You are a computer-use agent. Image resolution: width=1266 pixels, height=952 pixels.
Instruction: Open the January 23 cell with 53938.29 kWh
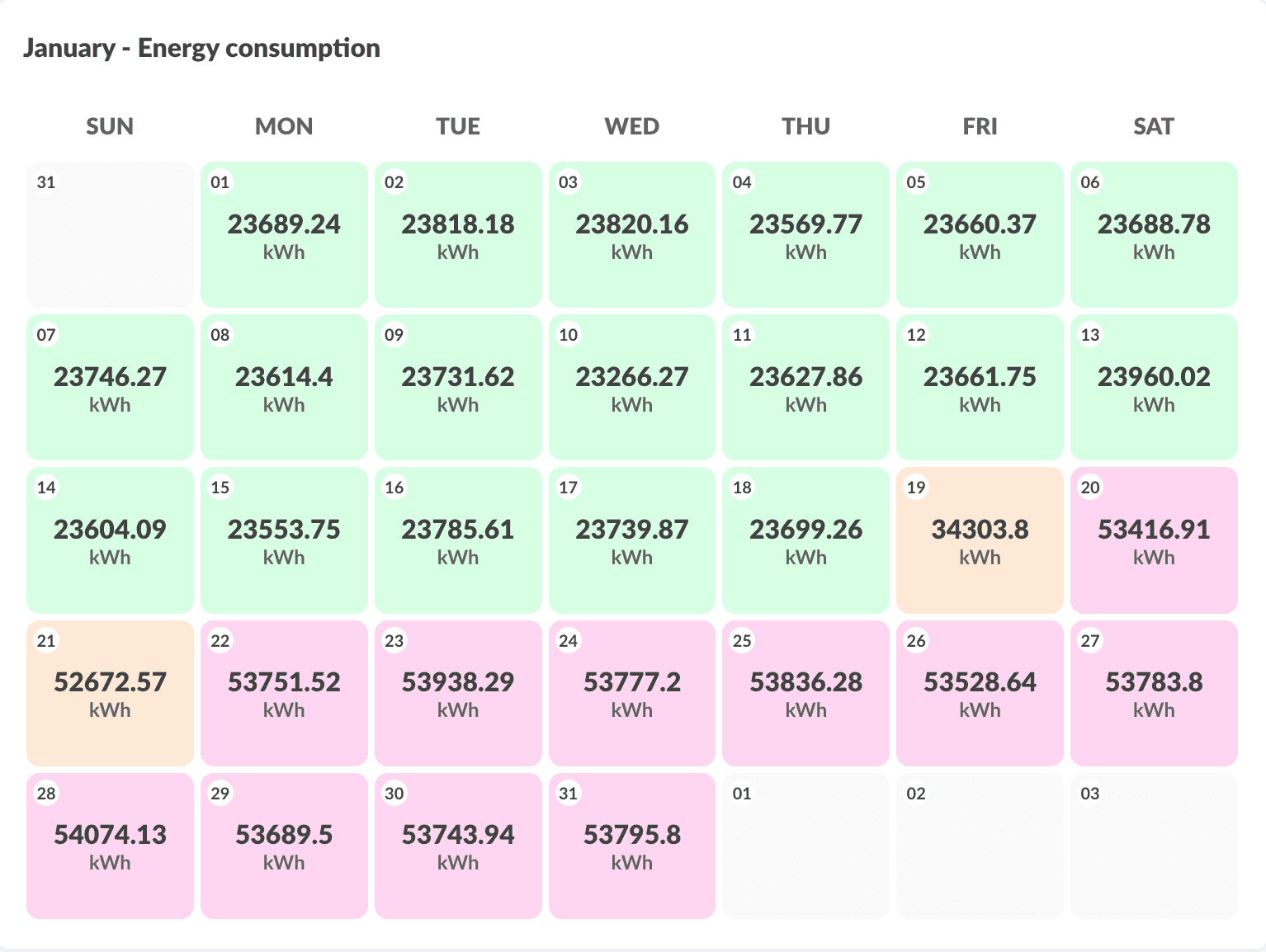(458, 693)
